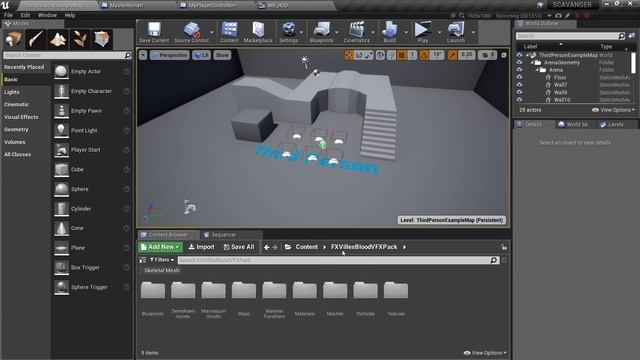Toggle visibility of ArenaGeometry folder
This screenshot has width=640, height=360.
point(519,62)
